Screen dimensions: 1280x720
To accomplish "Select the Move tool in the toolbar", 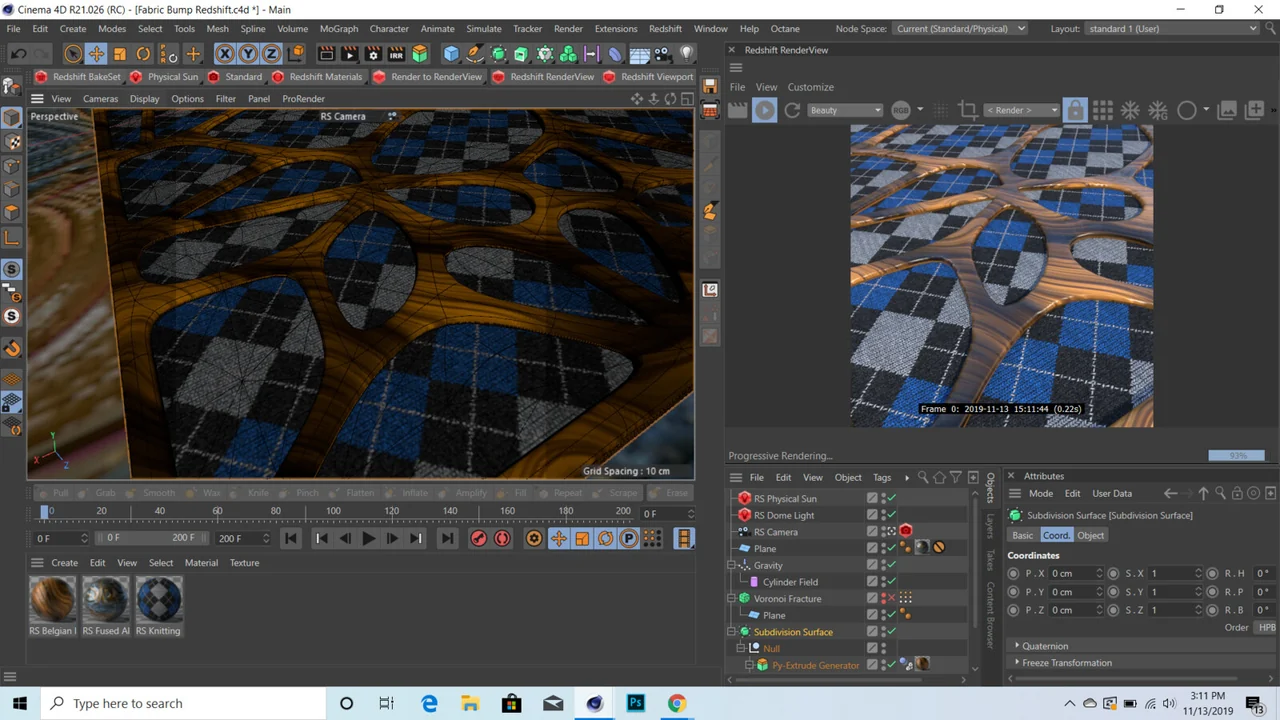I will point(96,54).
